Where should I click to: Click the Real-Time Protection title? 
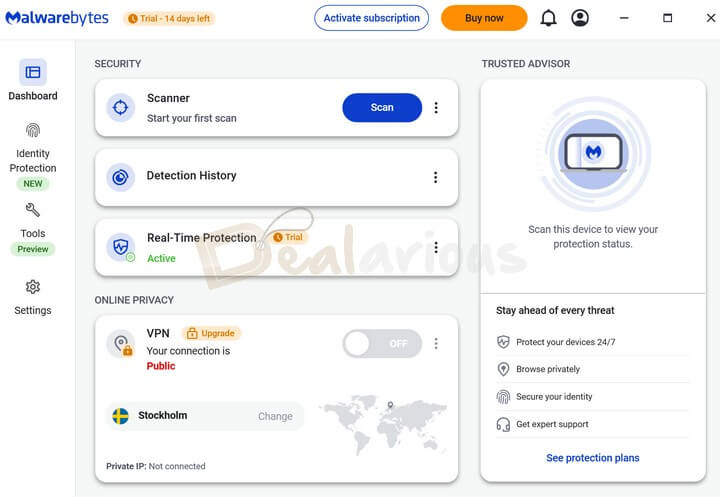point(202,237)
